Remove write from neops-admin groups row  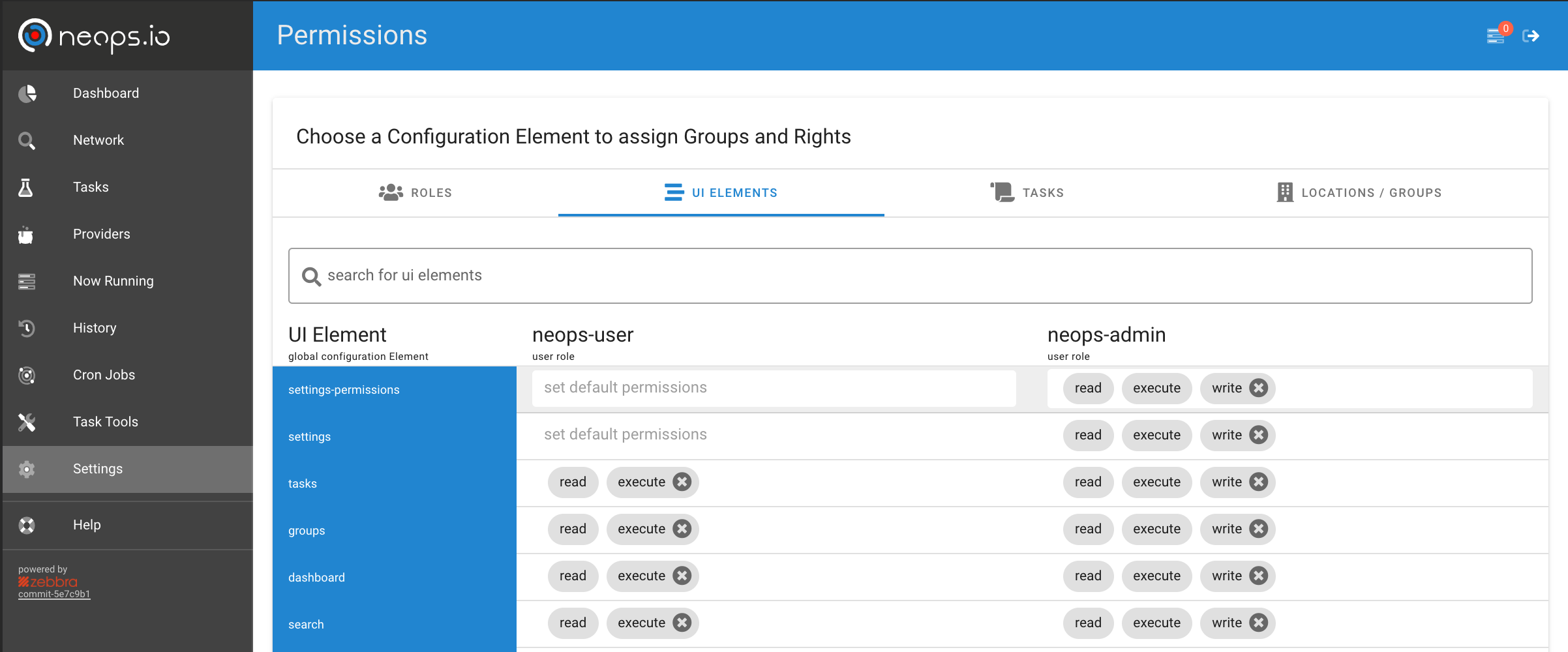point(1259,529)
